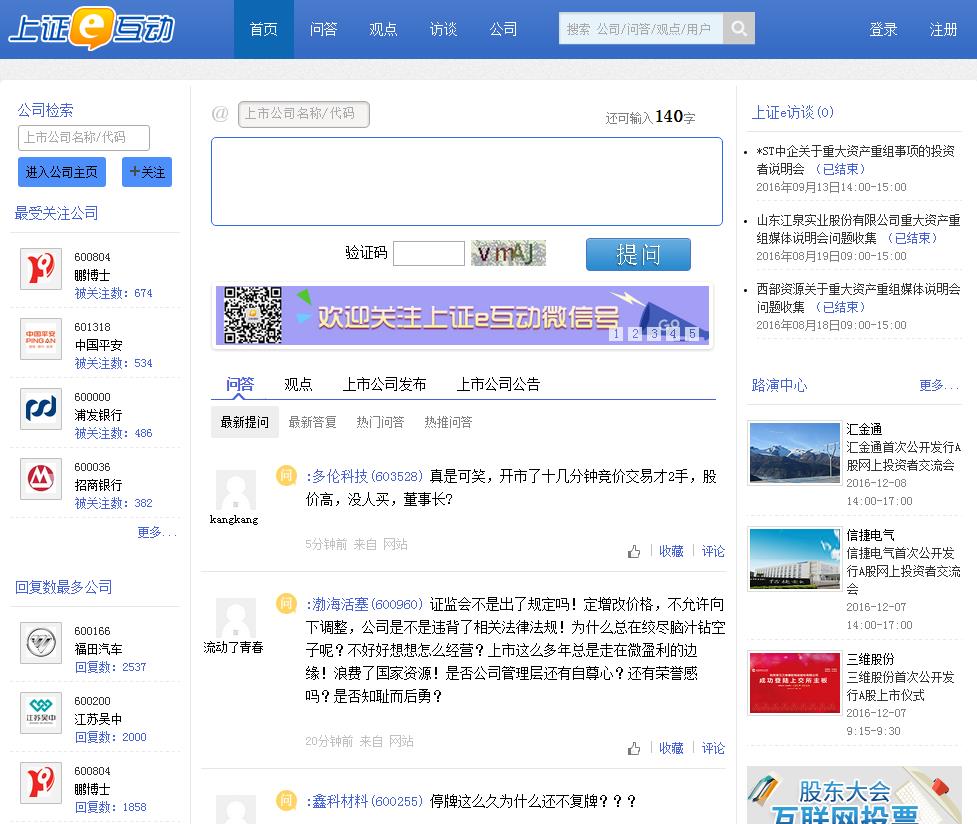Click 收藏 on 多伦科技 question
The height and width of the screenshot is (824, 977).
coord(671,552)
